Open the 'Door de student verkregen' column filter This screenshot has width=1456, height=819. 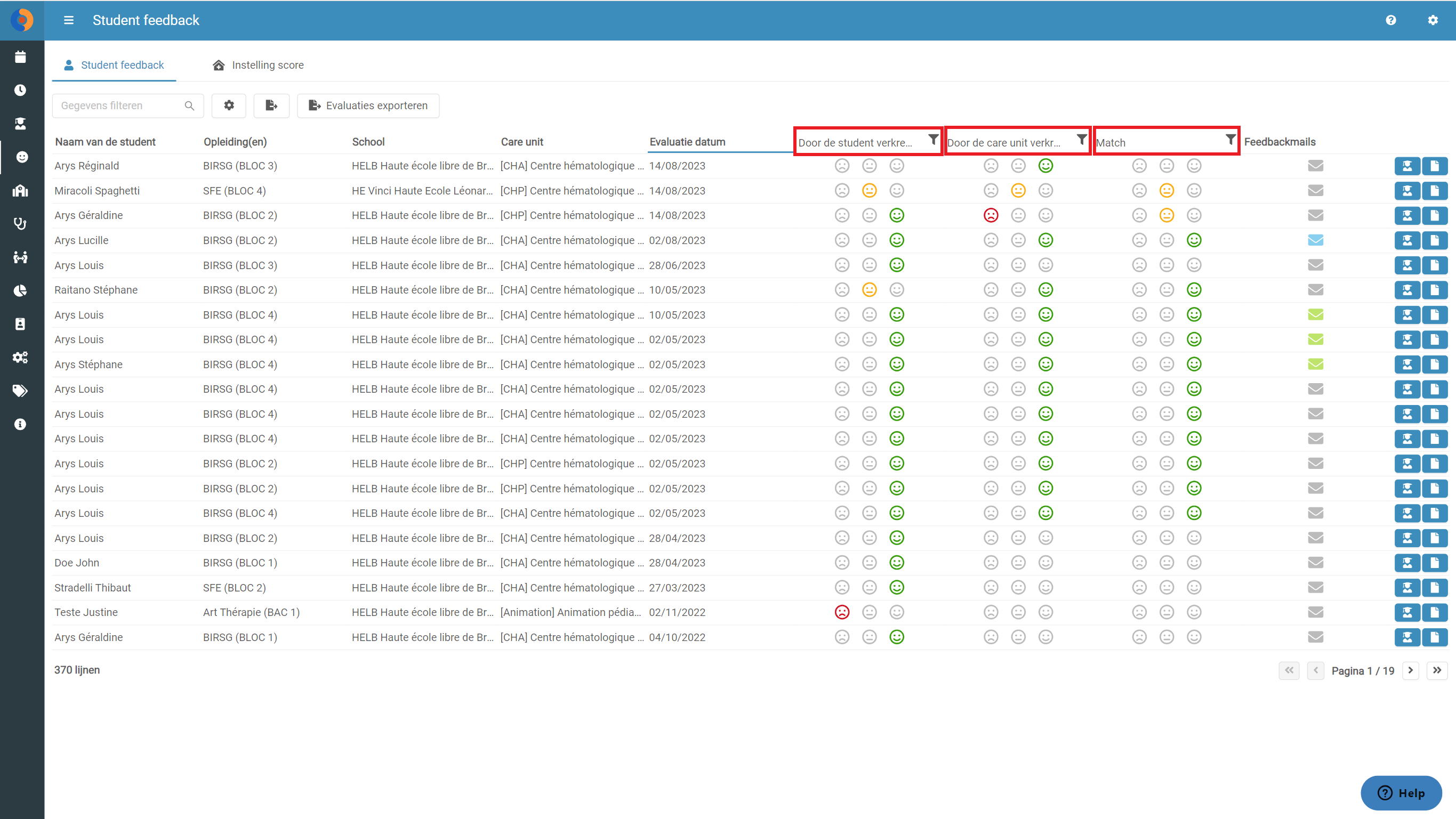coord(933,139)
